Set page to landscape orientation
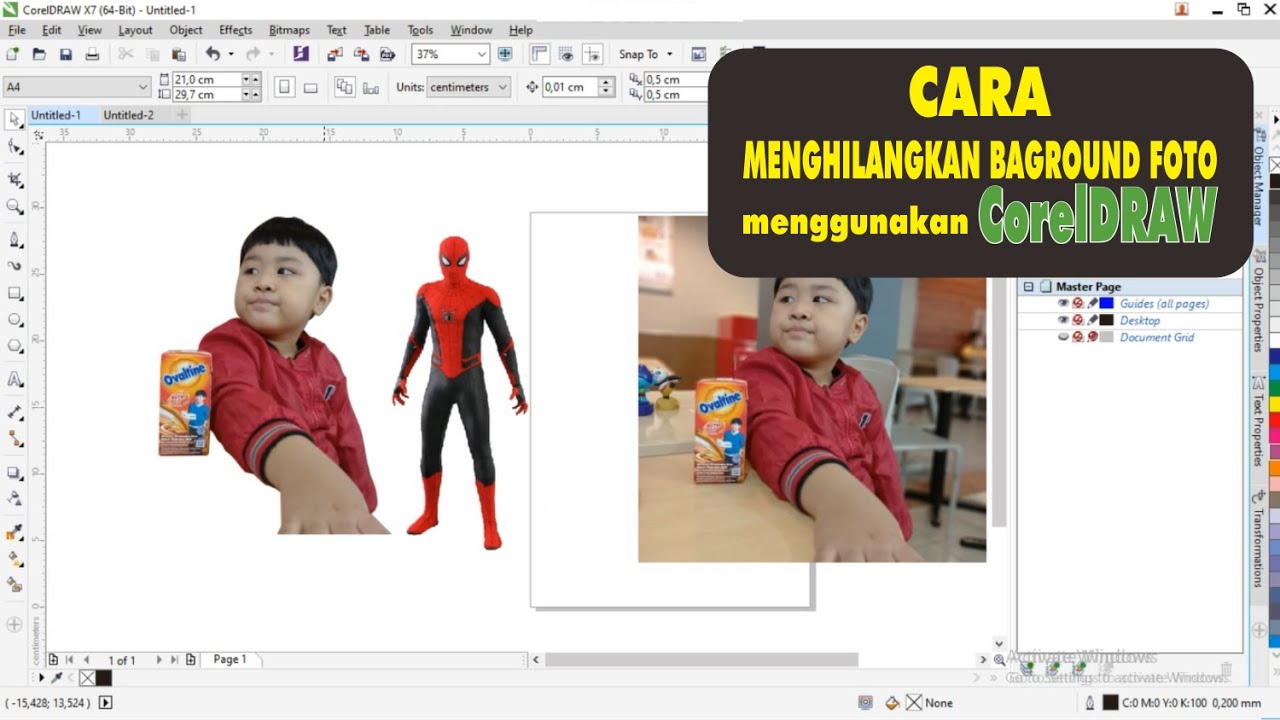The height and width of the screenshot is (720, 1280). coord(311,87)
